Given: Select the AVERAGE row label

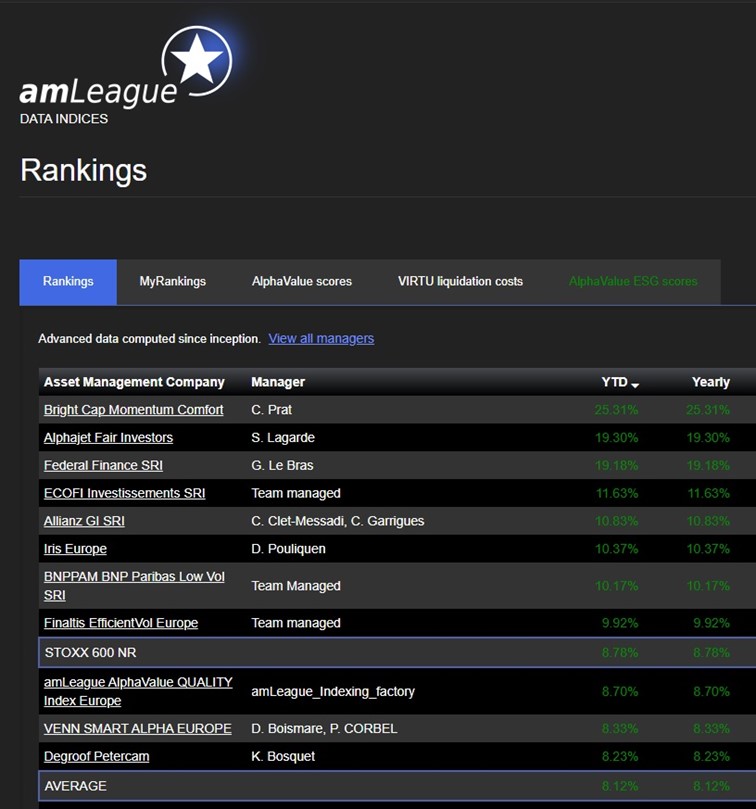Looking at the screenshot, I should tap(76, 786).
